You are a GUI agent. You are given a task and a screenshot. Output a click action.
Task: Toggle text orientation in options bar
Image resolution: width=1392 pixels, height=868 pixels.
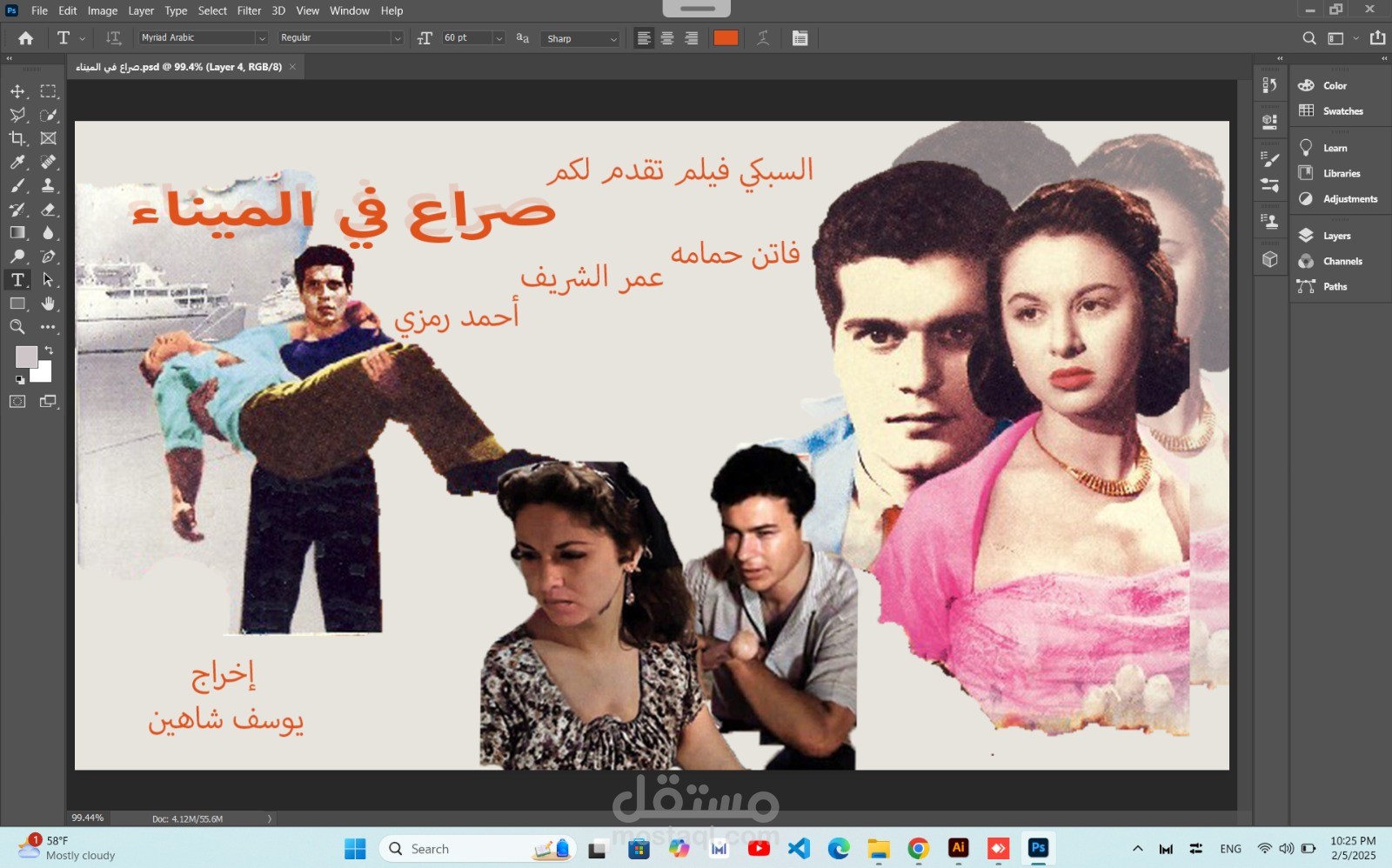113,38
